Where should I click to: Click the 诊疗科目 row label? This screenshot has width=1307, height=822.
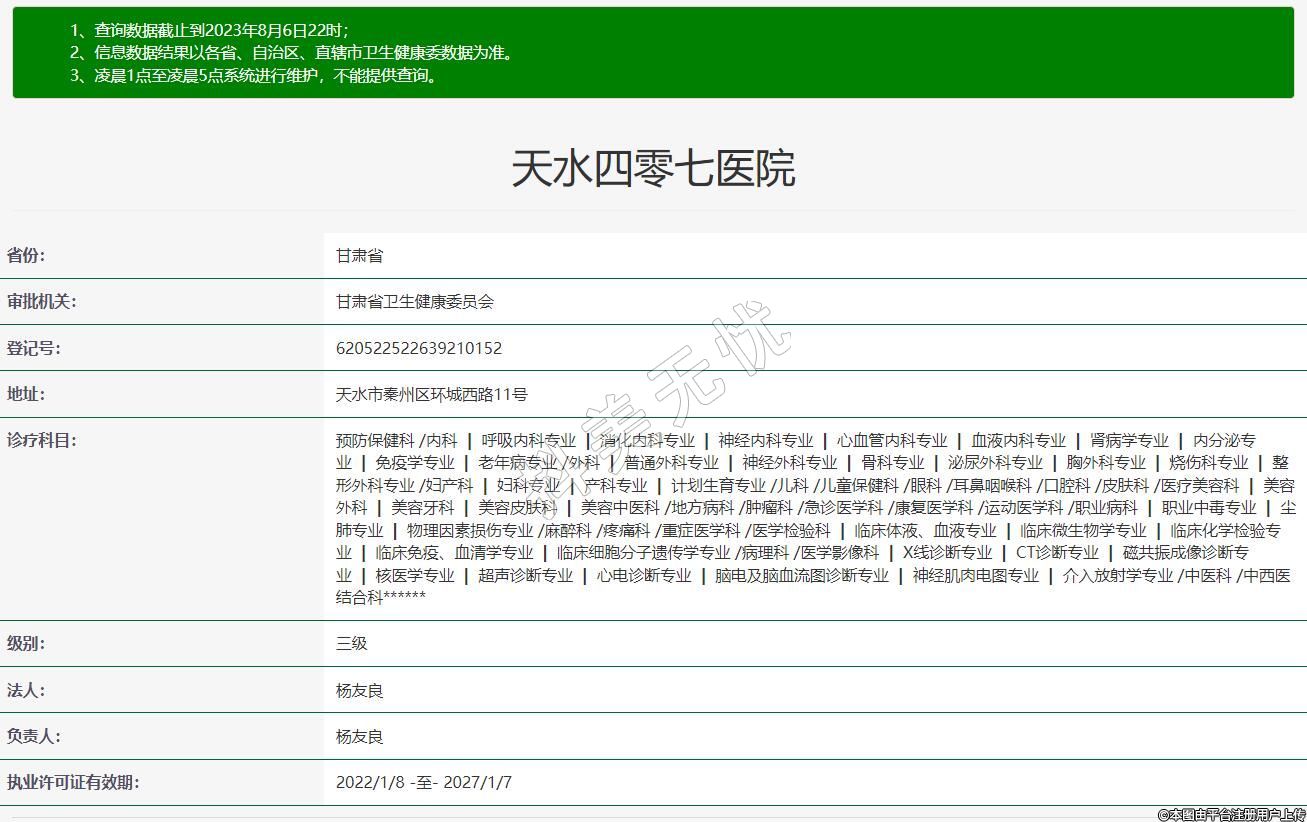pos(41,440)
